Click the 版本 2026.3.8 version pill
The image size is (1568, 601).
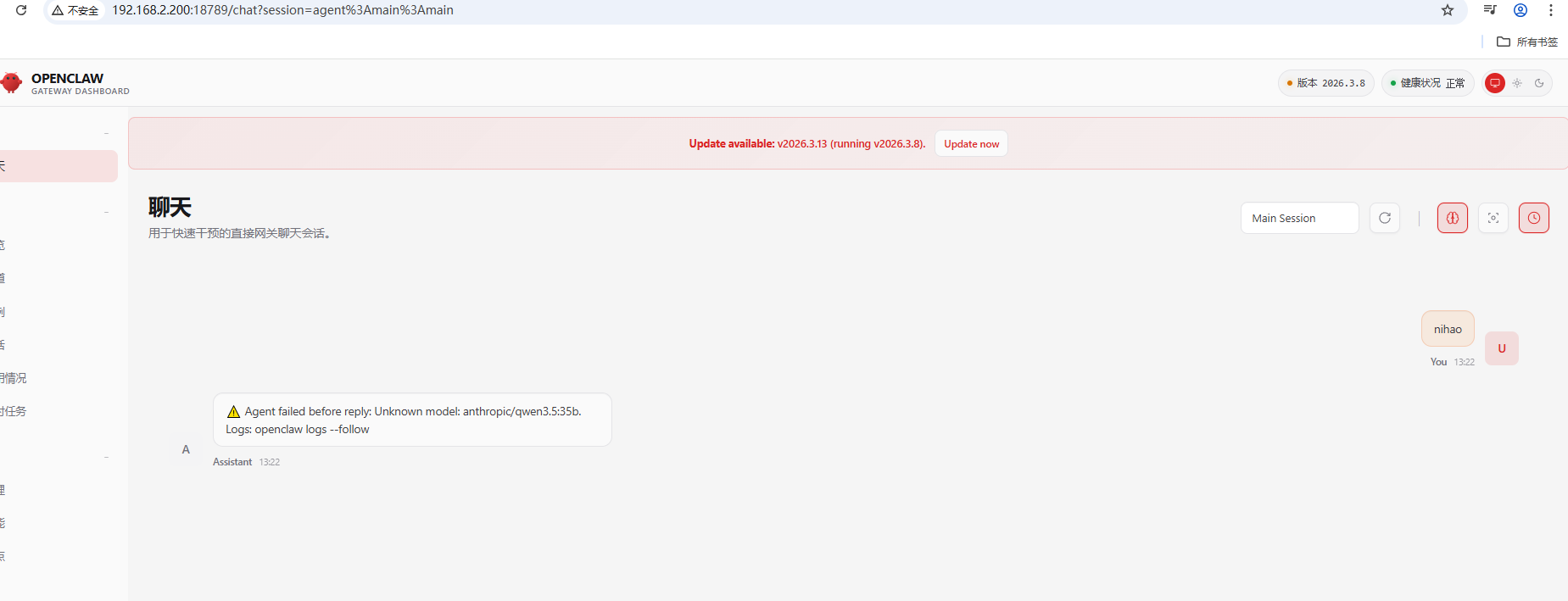1325,83
